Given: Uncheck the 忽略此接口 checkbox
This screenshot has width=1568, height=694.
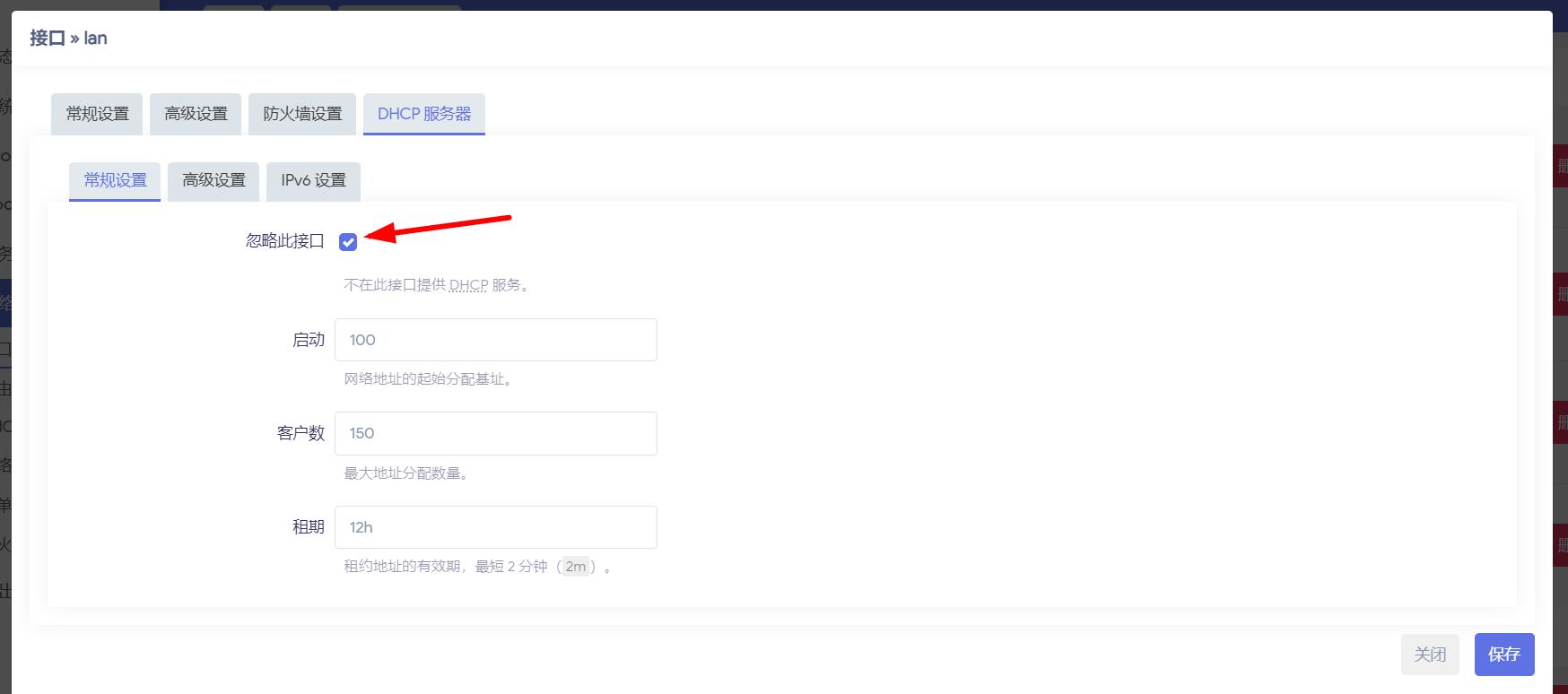Looking at the screenshot, I should tap(348, 242).
